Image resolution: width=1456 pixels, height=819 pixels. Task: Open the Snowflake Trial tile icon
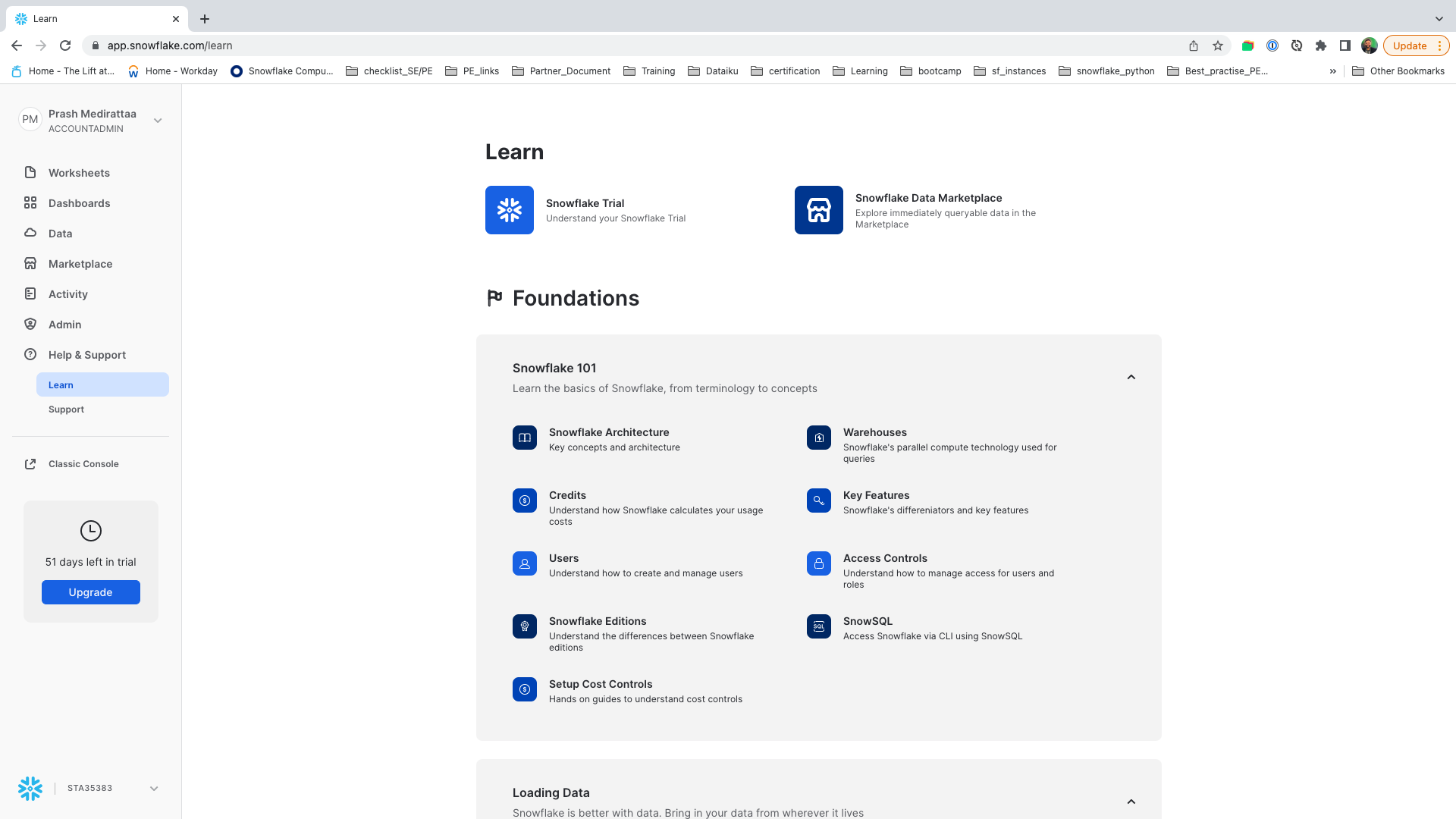pos(509,210)
